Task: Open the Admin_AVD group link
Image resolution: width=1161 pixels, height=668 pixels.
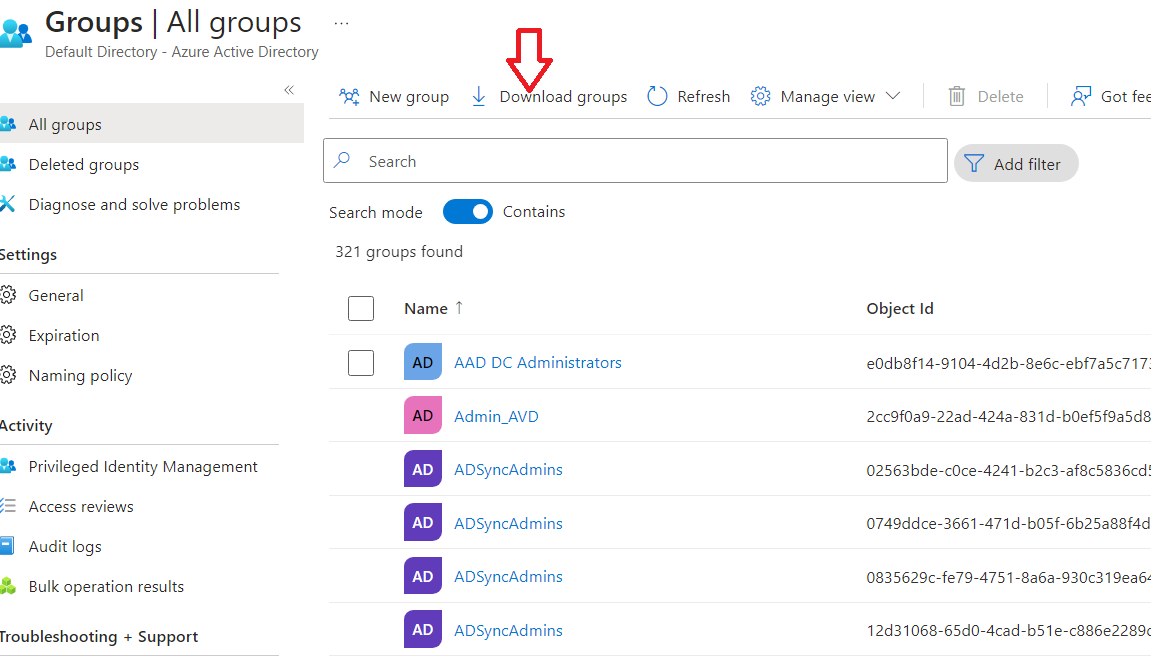Action: [496, 416]
